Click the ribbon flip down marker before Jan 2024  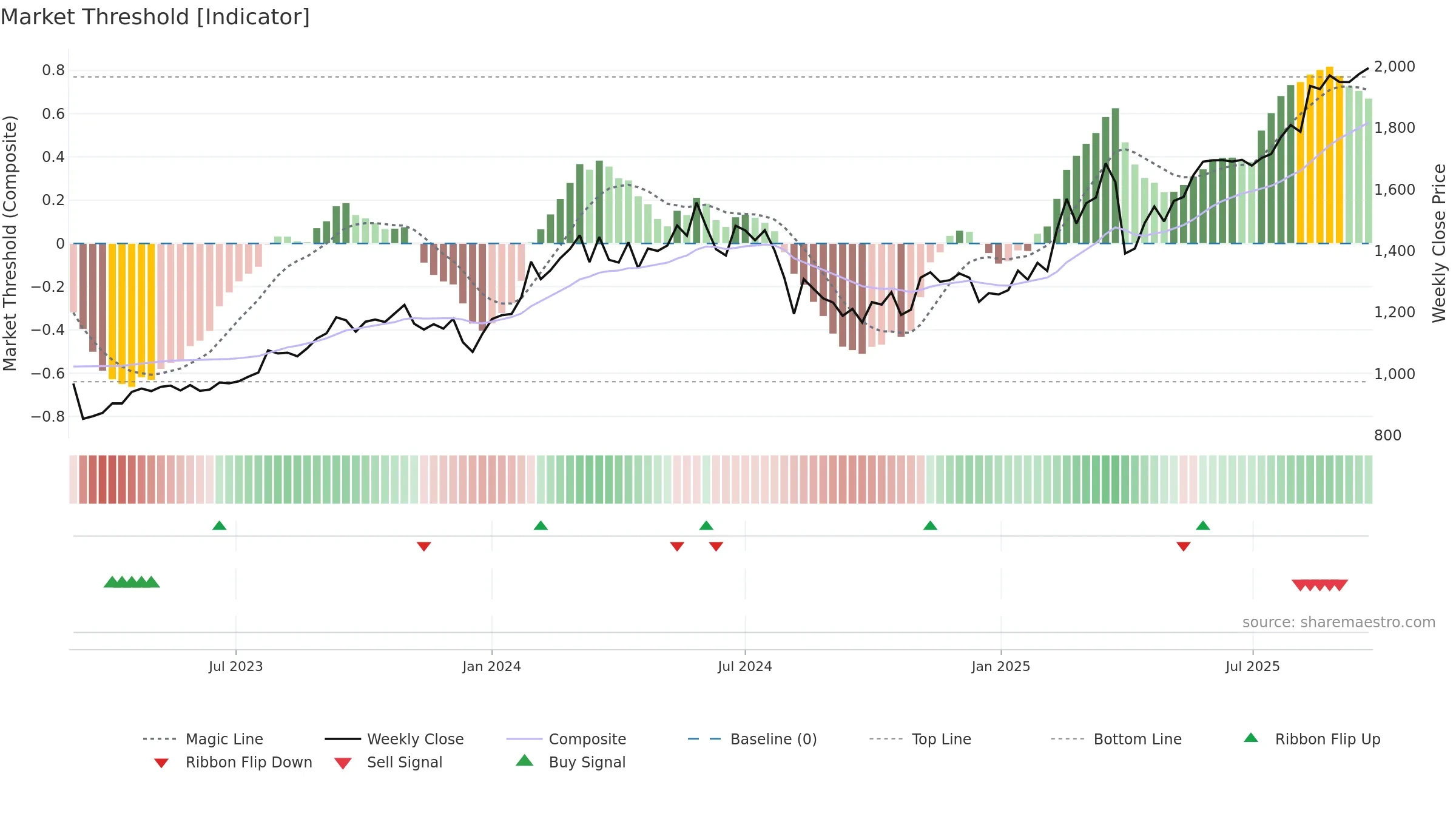click(x=424, y=547)
